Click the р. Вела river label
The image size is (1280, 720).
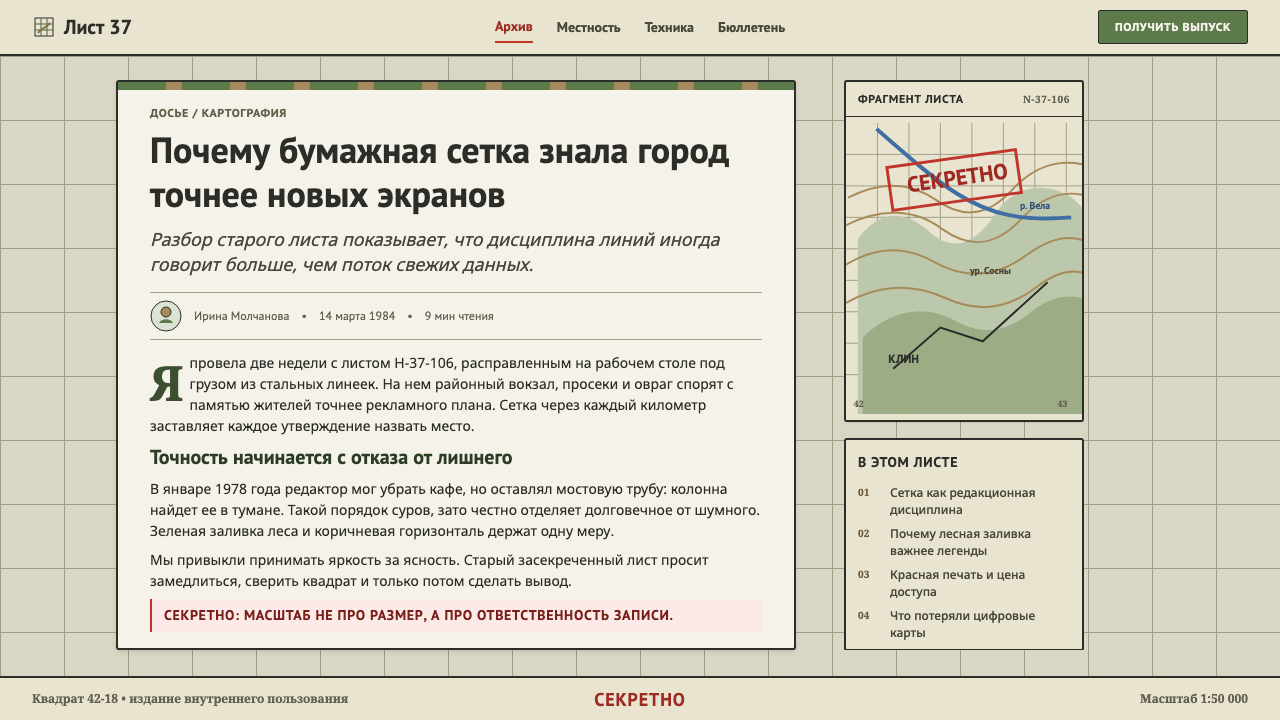point(1035,206)
